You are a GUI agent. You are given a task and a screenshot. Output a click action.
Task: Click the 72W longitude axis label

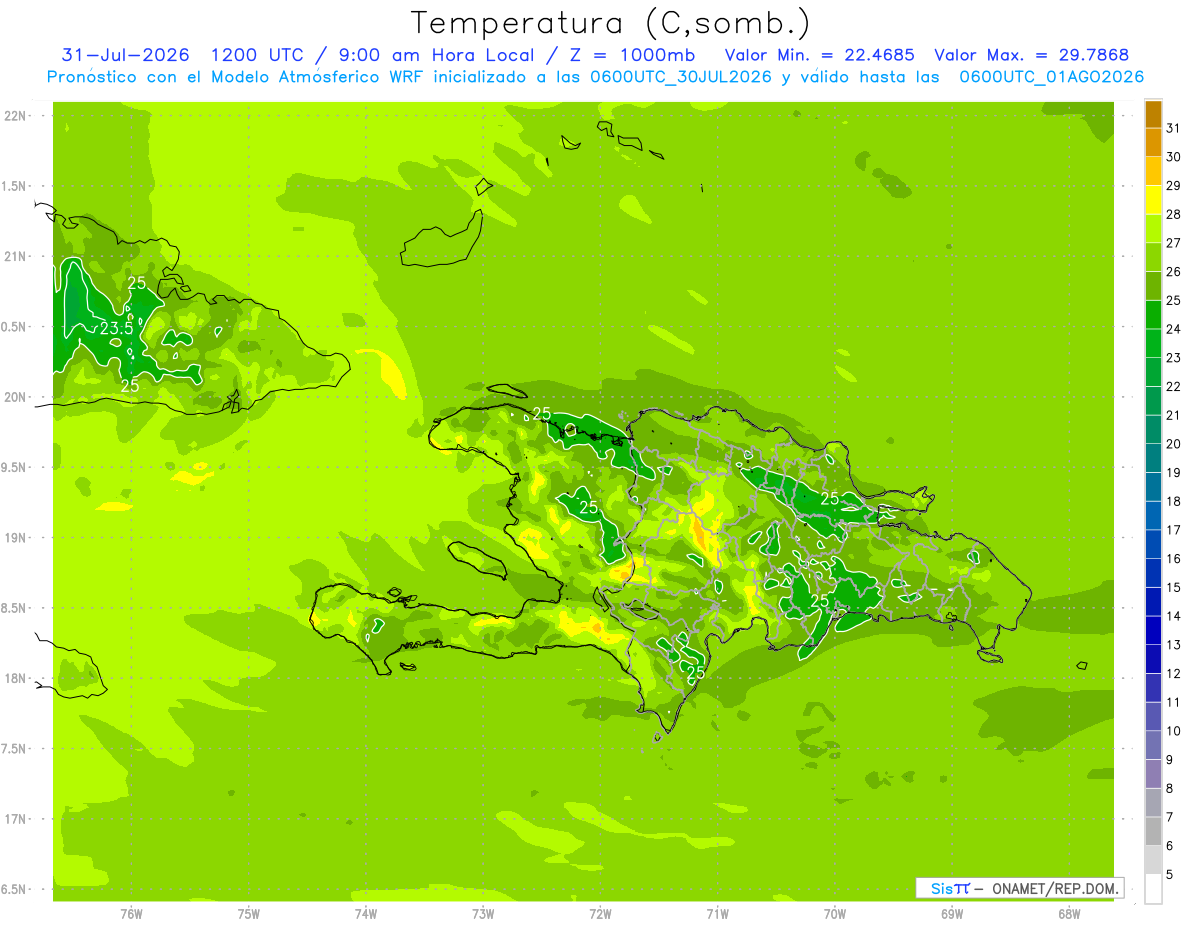(x=600, y=913)
